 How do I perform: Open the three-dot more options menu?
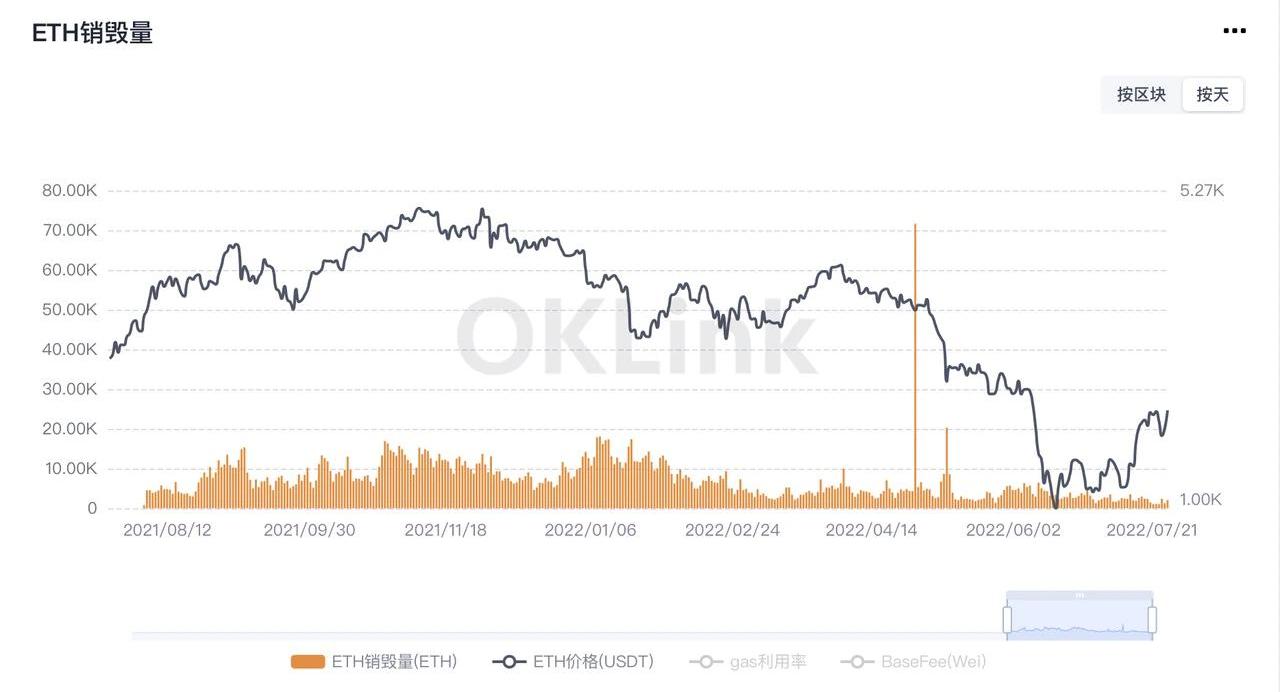[x=1234, y=31]
